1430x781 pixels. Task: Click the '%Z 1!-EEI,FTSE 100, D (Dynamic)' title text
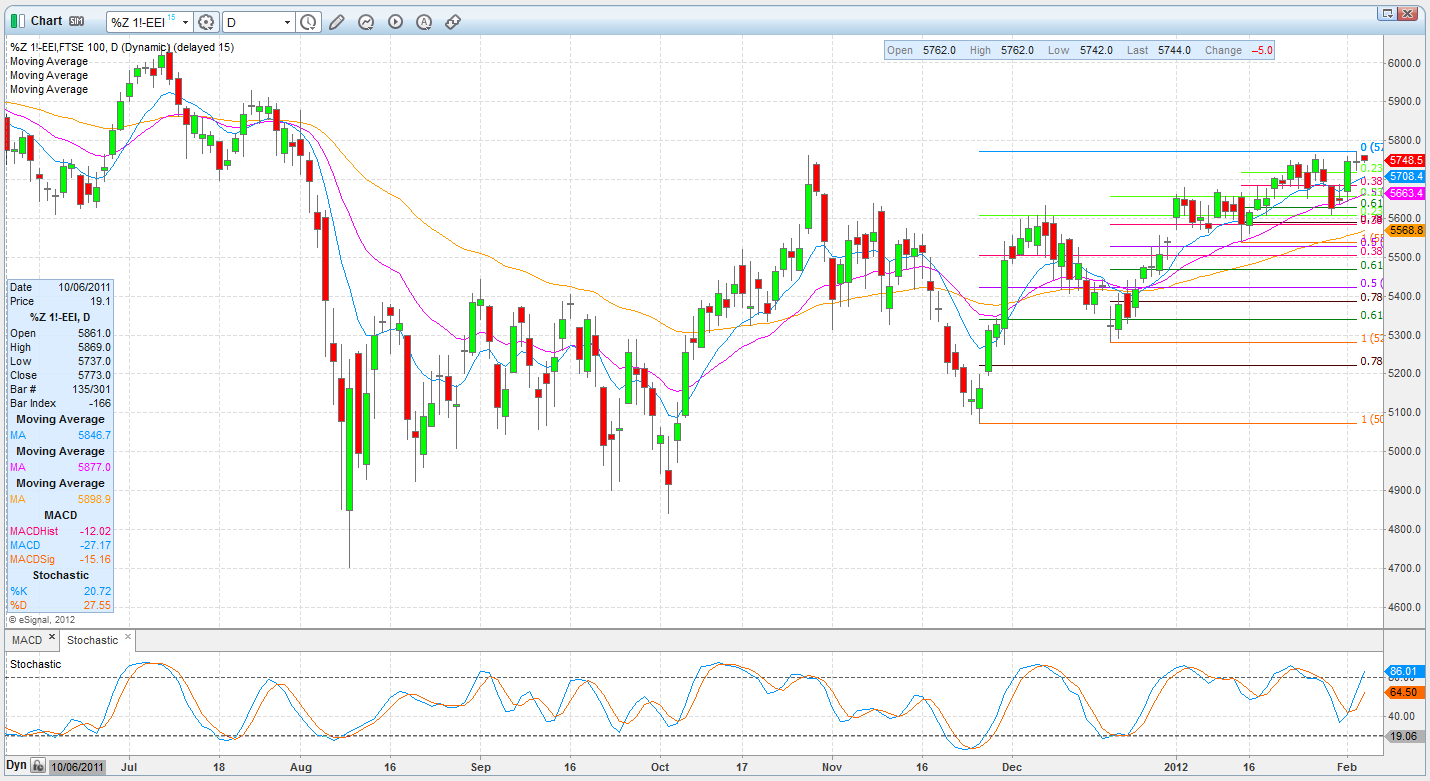click(x=89, y=47)
